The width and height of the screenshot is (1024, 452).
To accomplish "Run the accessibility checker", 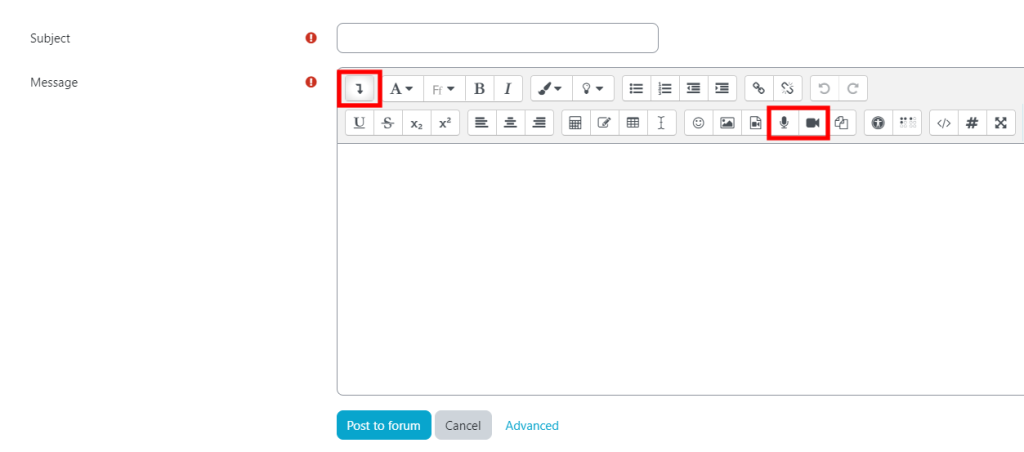I will [878, 123].
